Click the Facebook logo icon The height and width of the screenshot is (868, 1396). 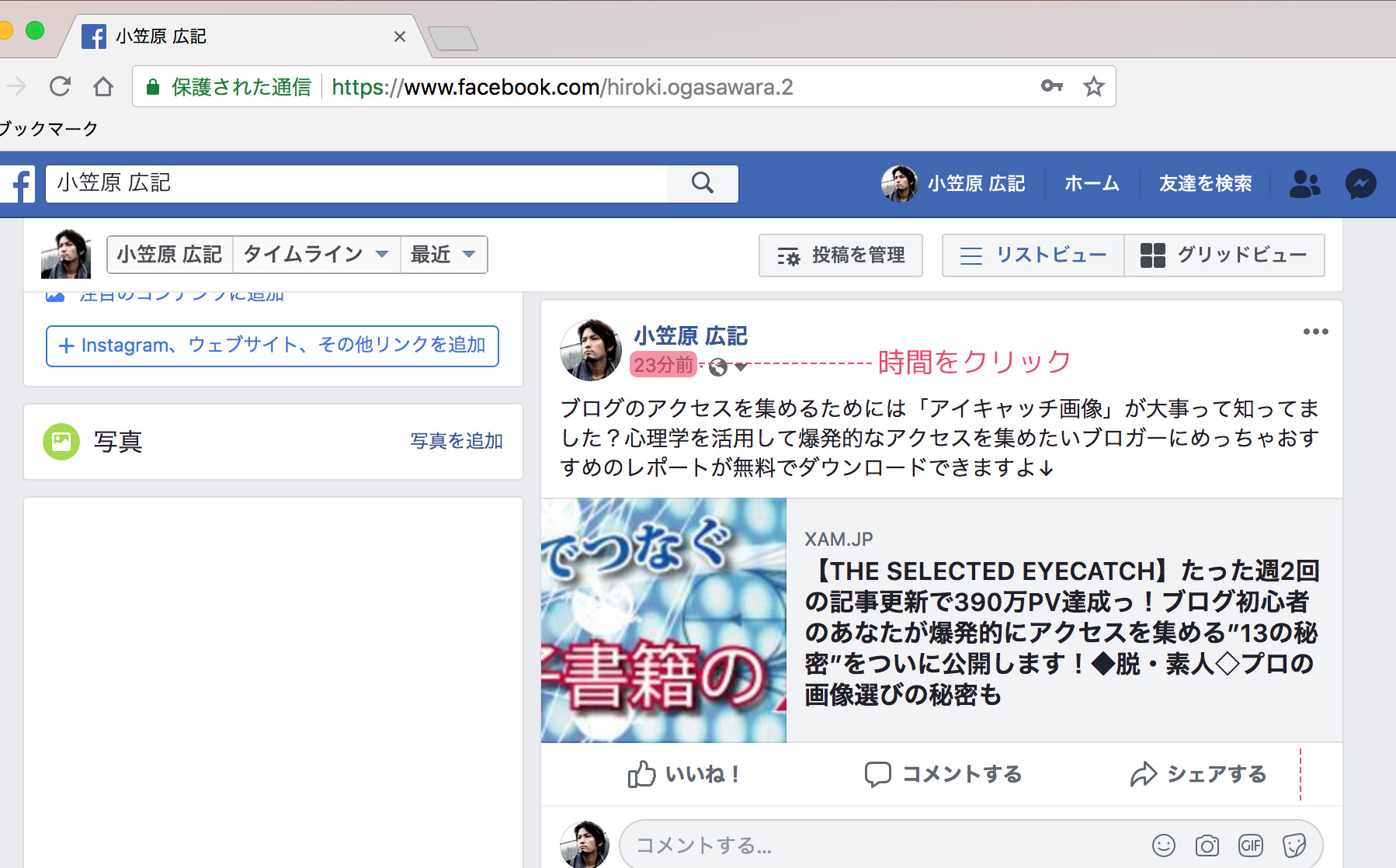tap(19, 184)
